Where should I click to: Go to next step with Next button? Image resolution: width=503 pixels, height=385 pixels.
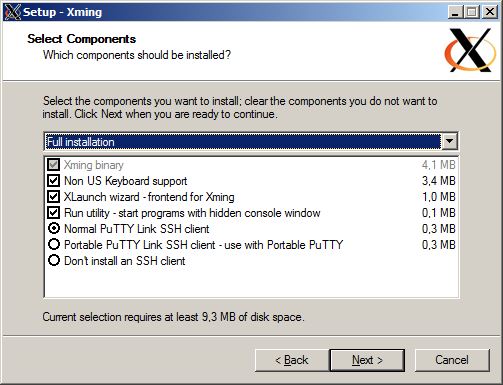click(x=367, y=360)
